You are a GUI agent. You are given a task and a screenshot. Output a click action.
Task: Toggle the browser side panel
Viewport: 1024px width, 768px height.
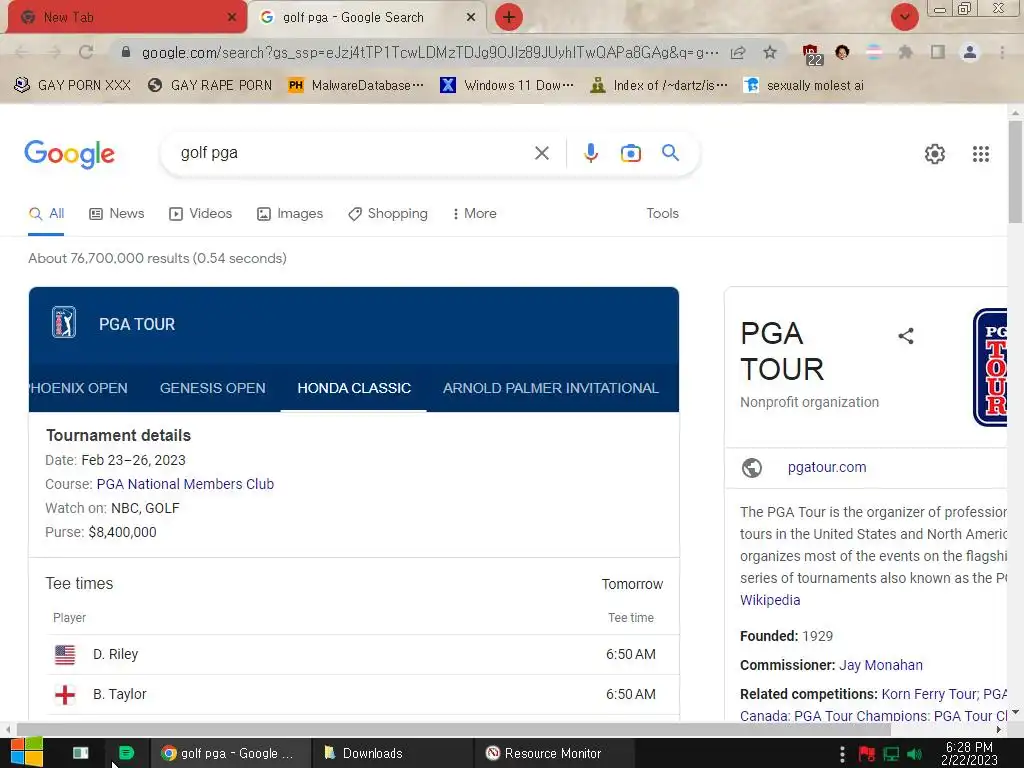[x=938, y=52]
